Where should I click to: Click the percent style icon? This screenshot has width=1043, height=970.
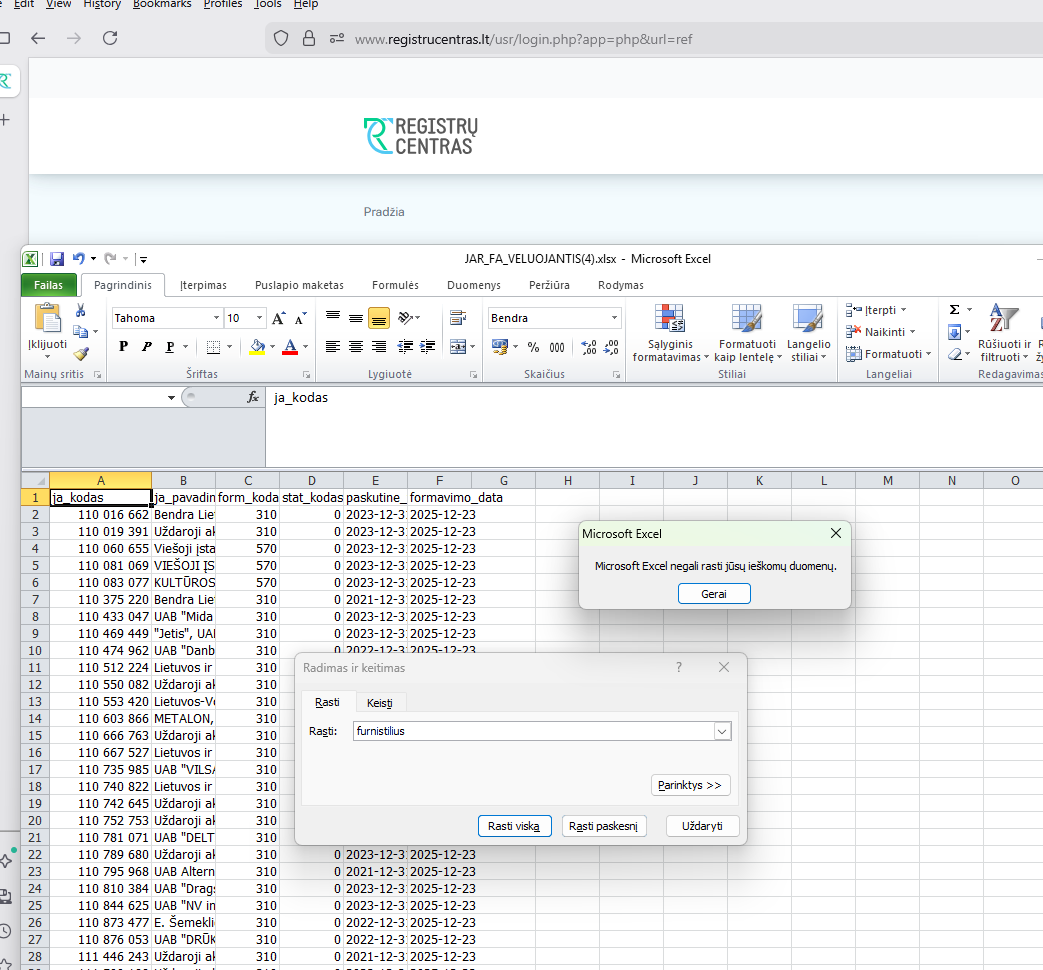[x=533, y=347]
